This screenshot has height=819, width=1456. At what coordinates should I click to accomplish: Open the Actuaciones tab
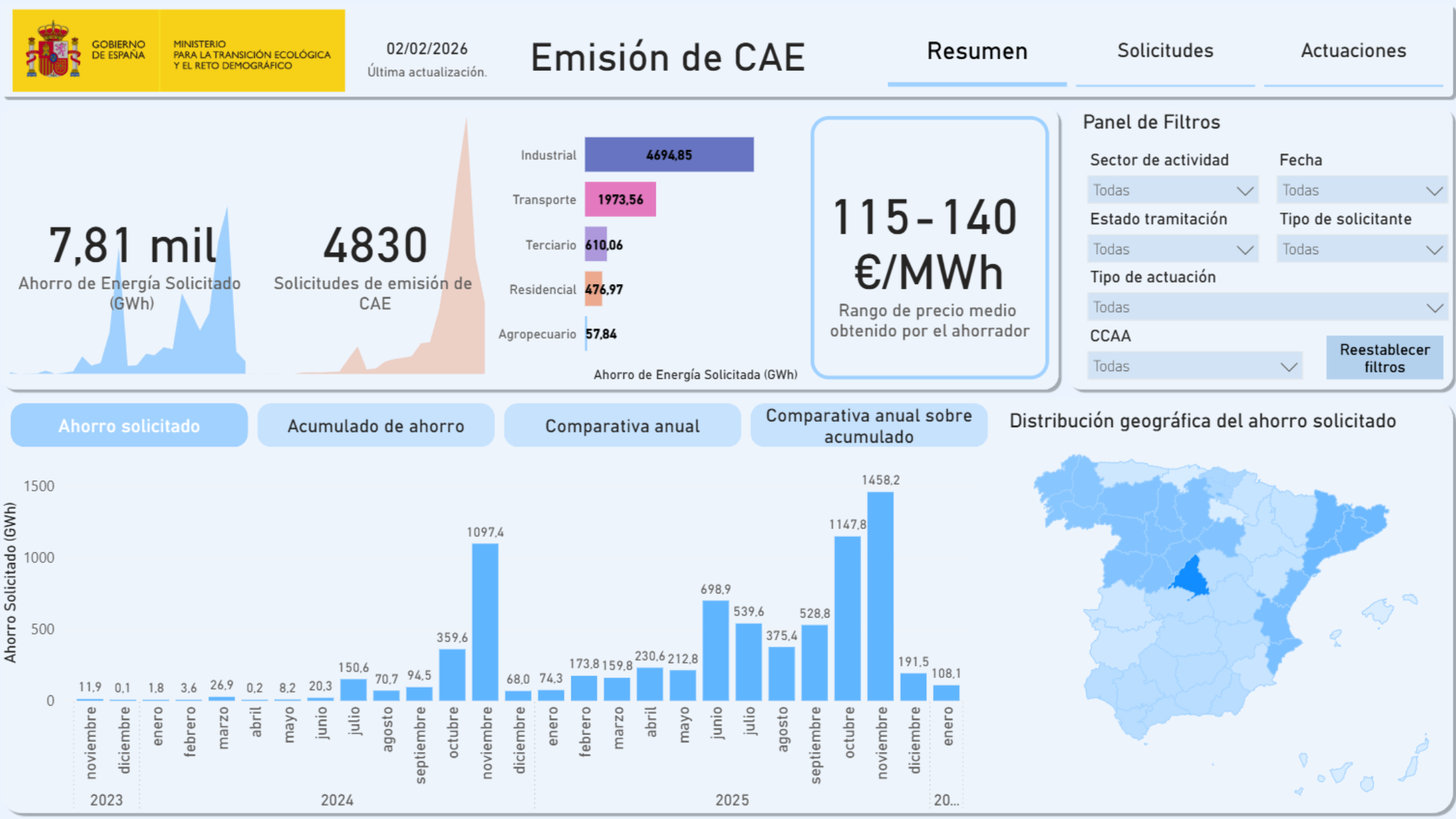[1353, 51]
